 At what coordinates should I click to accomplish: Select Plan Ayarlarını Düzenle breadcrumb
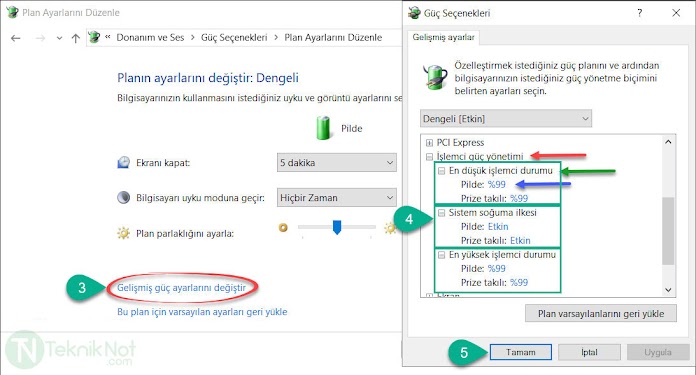click(x=333, y=38)
